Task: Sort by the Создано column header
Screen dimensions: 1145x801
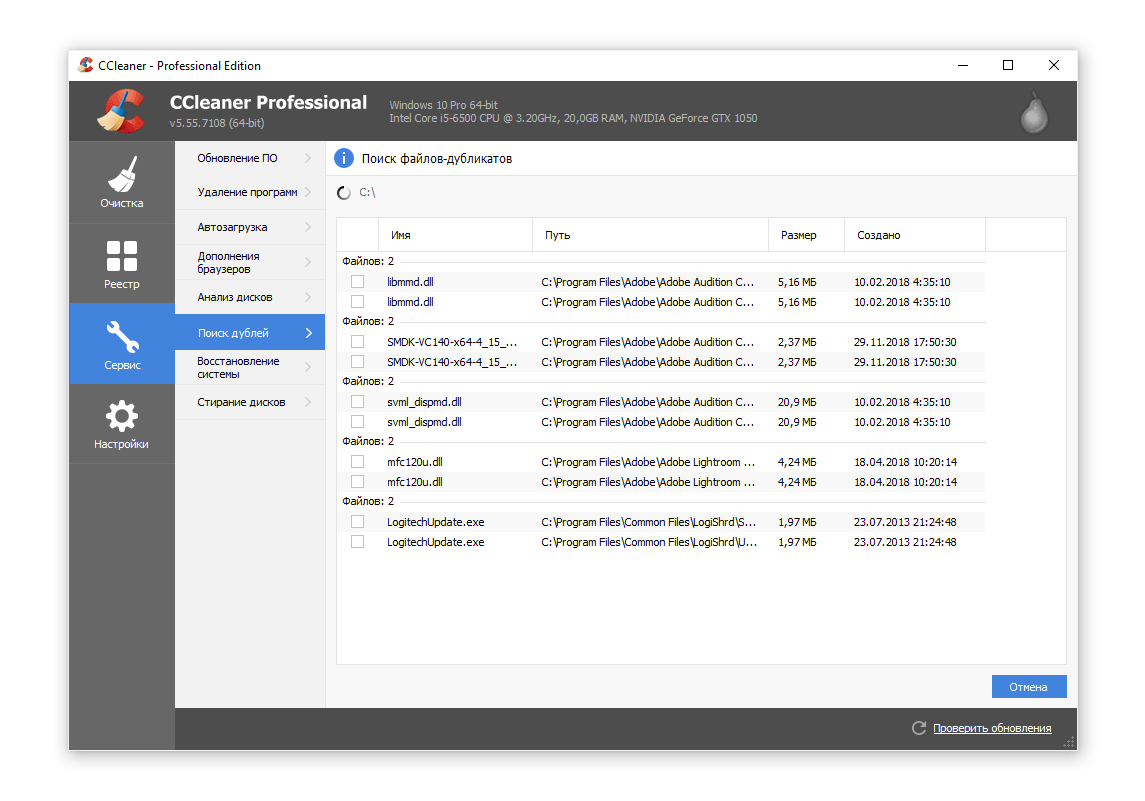Action: coord(915,235)
